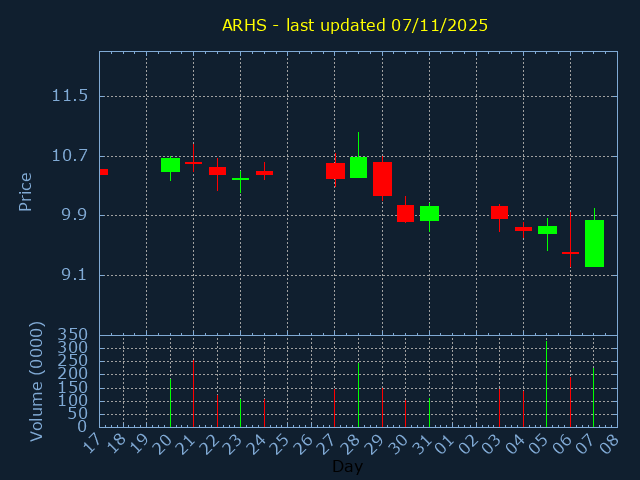Click the green candlestick on day 28
640x480 pixels.
click(x=358, y=167)
